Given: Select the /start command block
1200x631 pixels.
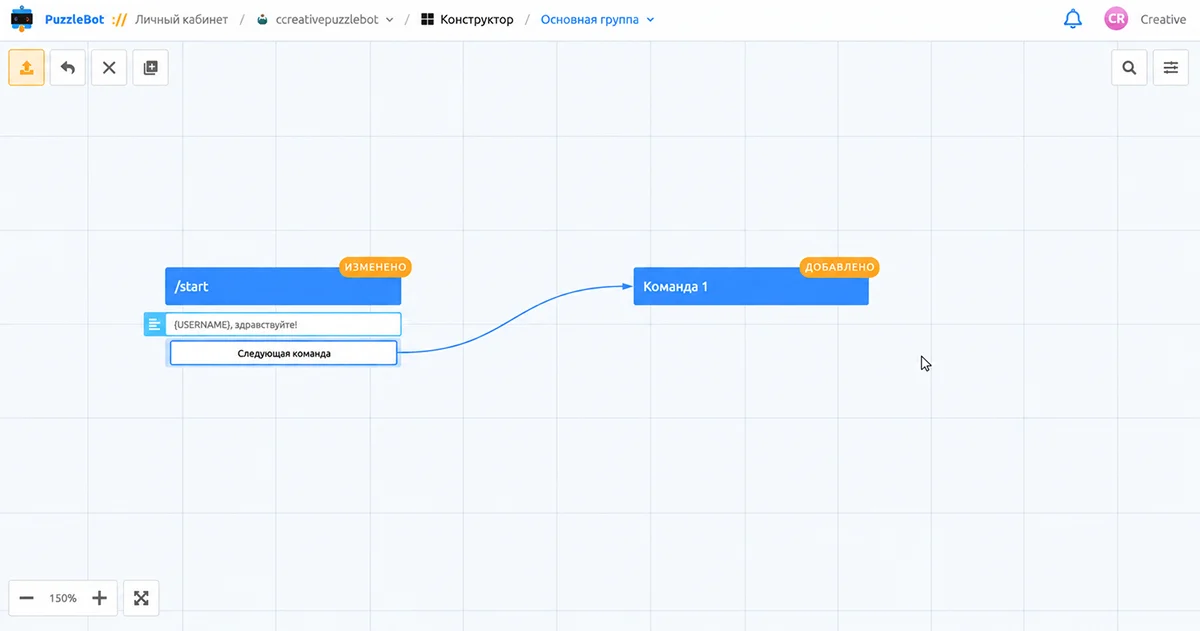Looking at the screenshot, I should (283, 286).
